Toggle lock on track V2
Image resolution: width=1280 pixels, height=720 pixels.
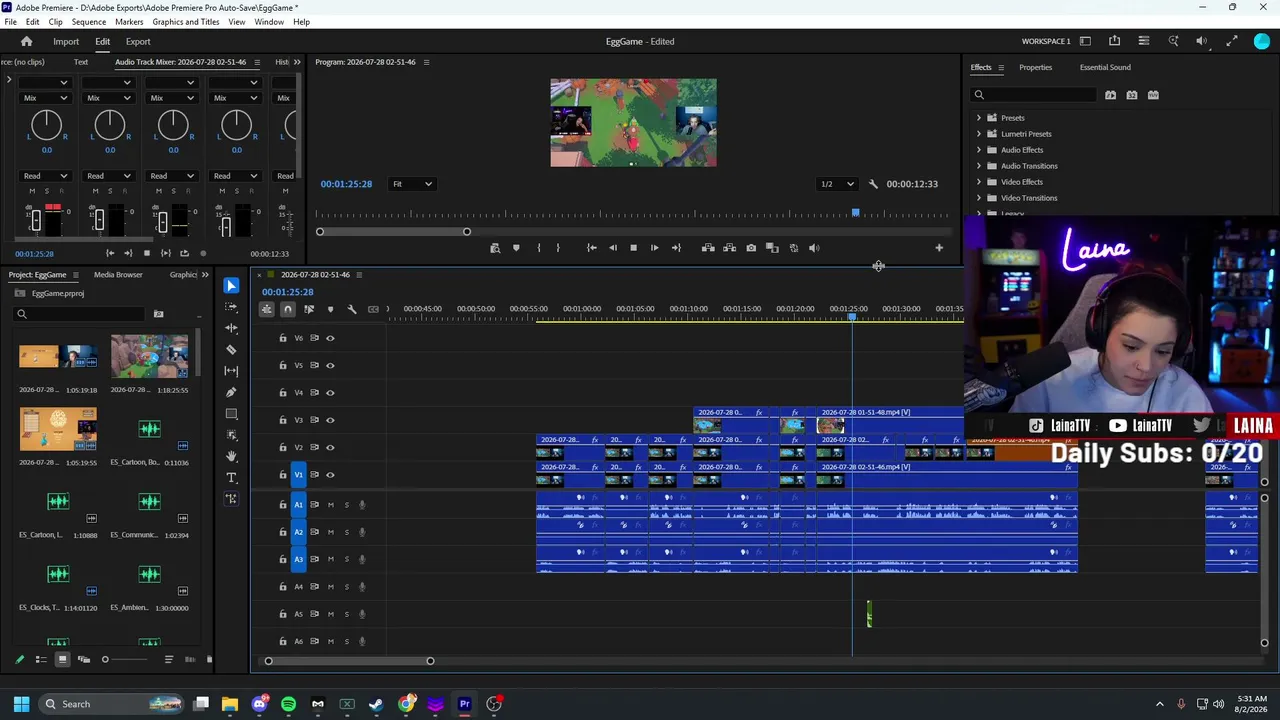(x=282, y=447)
